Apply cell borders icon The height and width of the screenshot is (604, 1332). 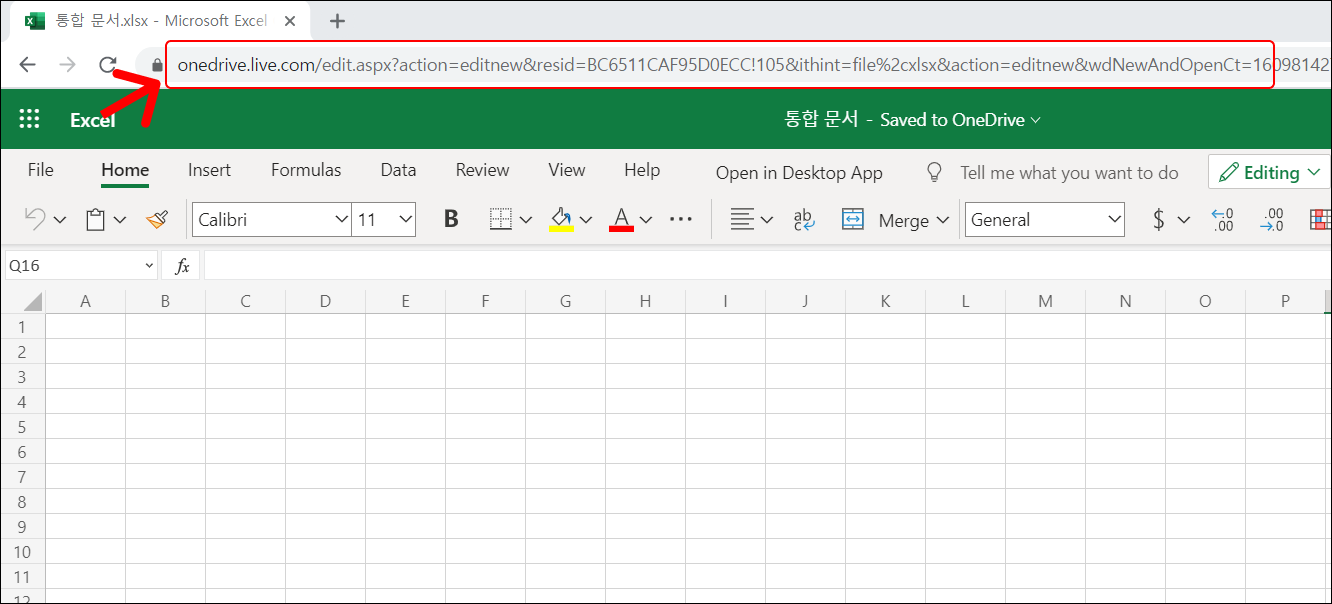pyautogui.click(x=501, y=220)
